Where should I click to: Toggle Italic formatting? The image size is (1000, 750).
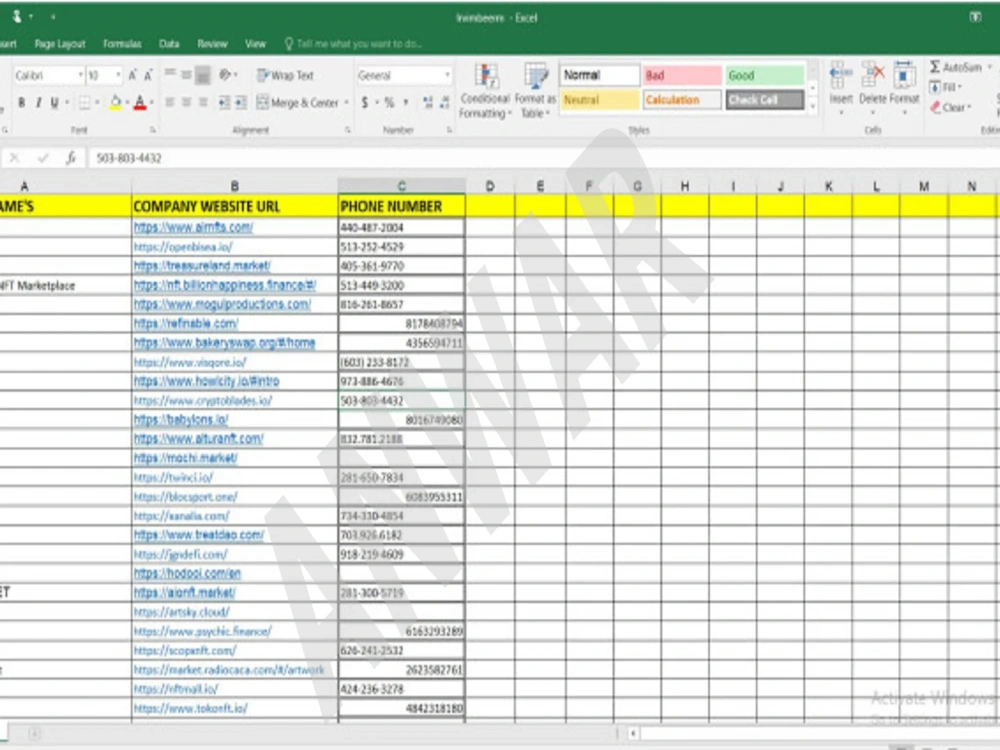[38, 103]
